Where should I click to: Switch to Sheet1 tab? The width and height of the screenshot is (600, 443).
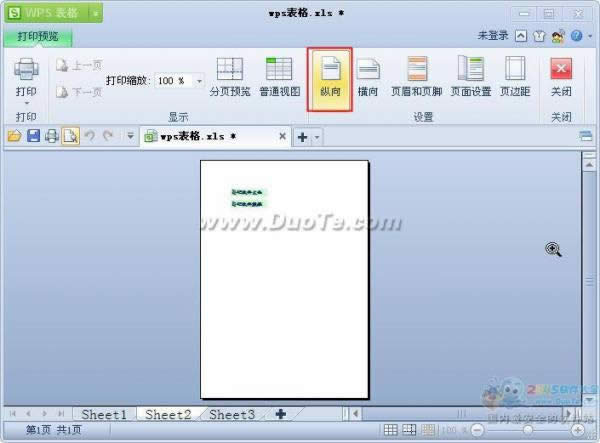[x=104, y=414]
